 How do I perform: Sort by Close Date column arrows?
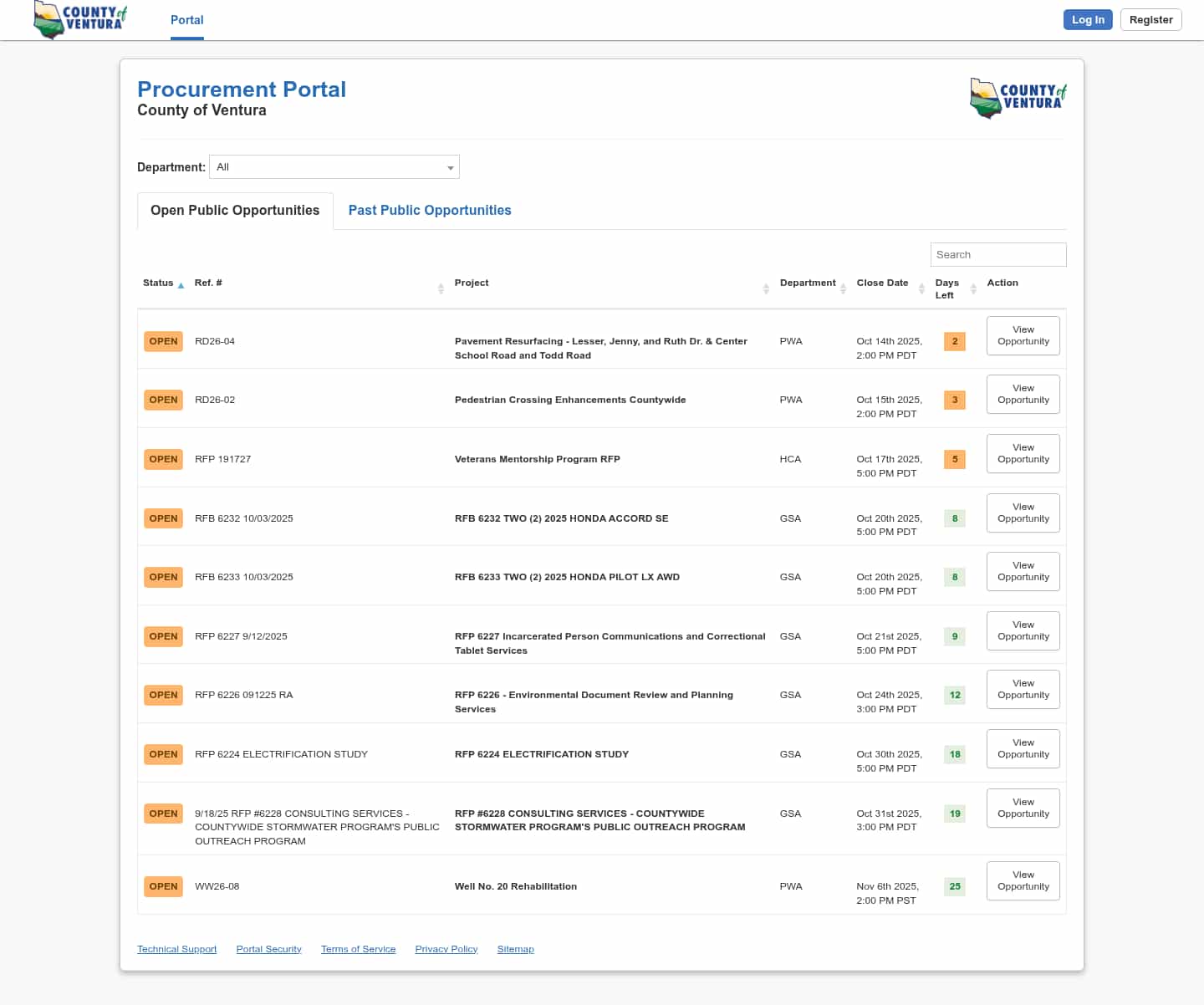pyautogui.click(x=921, y=288)
